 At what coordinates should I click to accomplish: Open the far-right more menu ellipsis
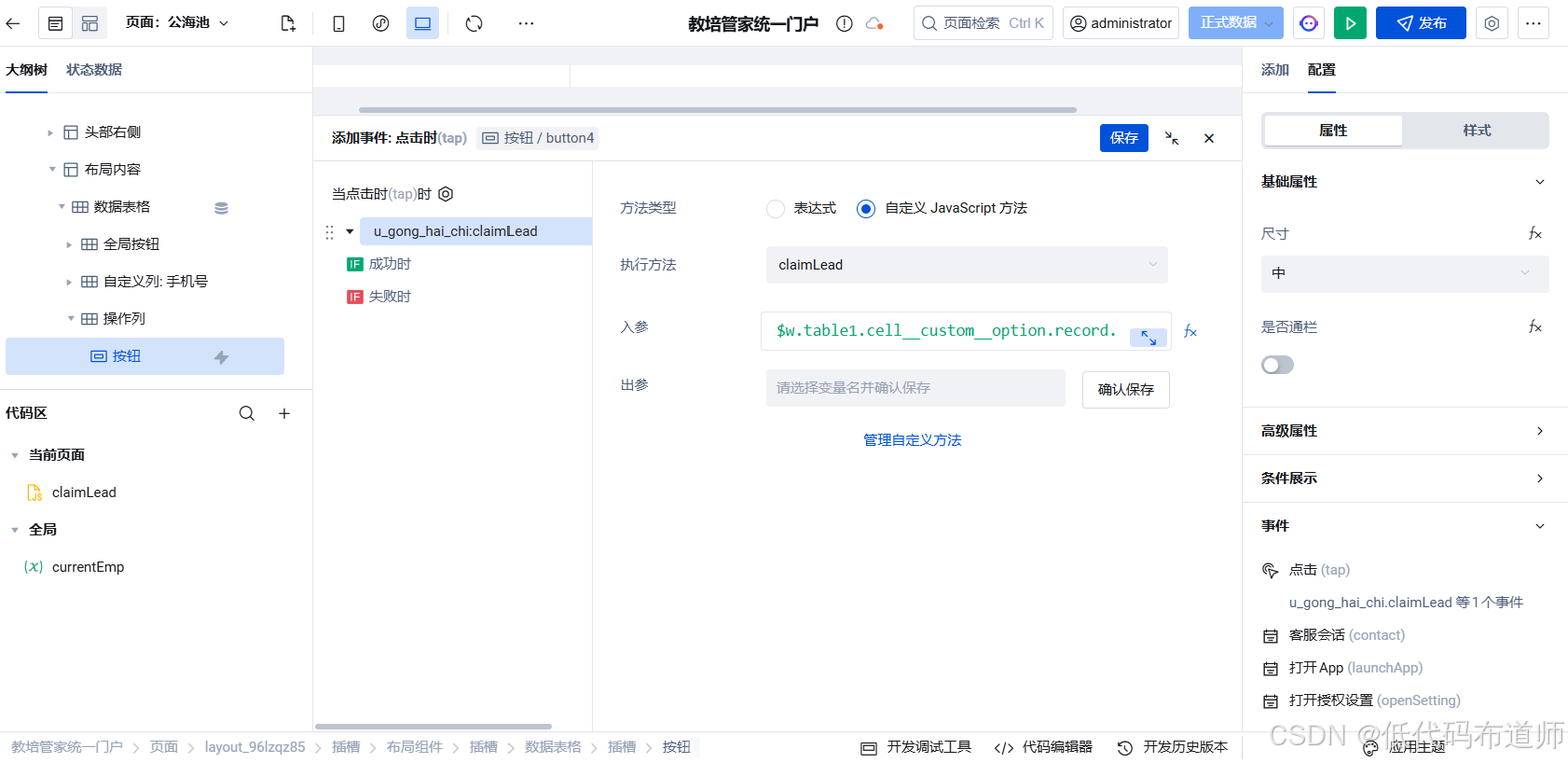tap(1534, 23)
